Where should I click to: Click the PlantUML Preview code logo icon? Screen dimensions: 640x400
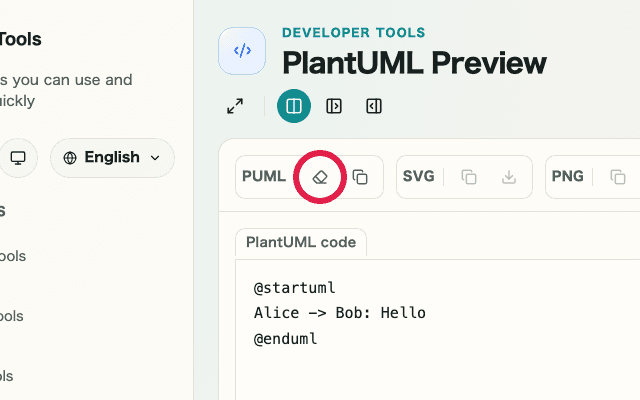click(242, 51)
